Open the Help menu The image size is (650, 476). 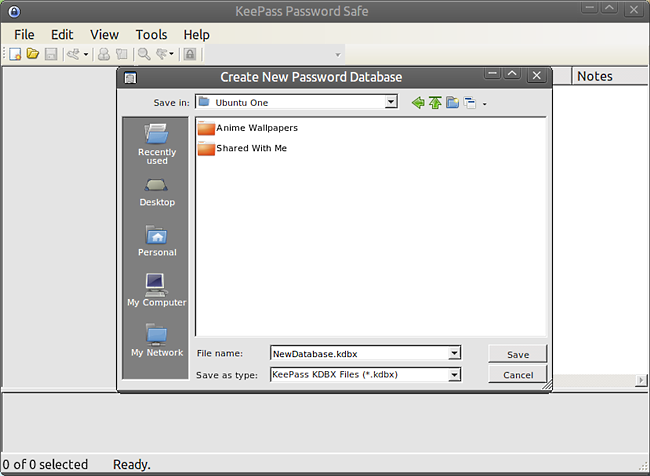(x=196, y=35)
